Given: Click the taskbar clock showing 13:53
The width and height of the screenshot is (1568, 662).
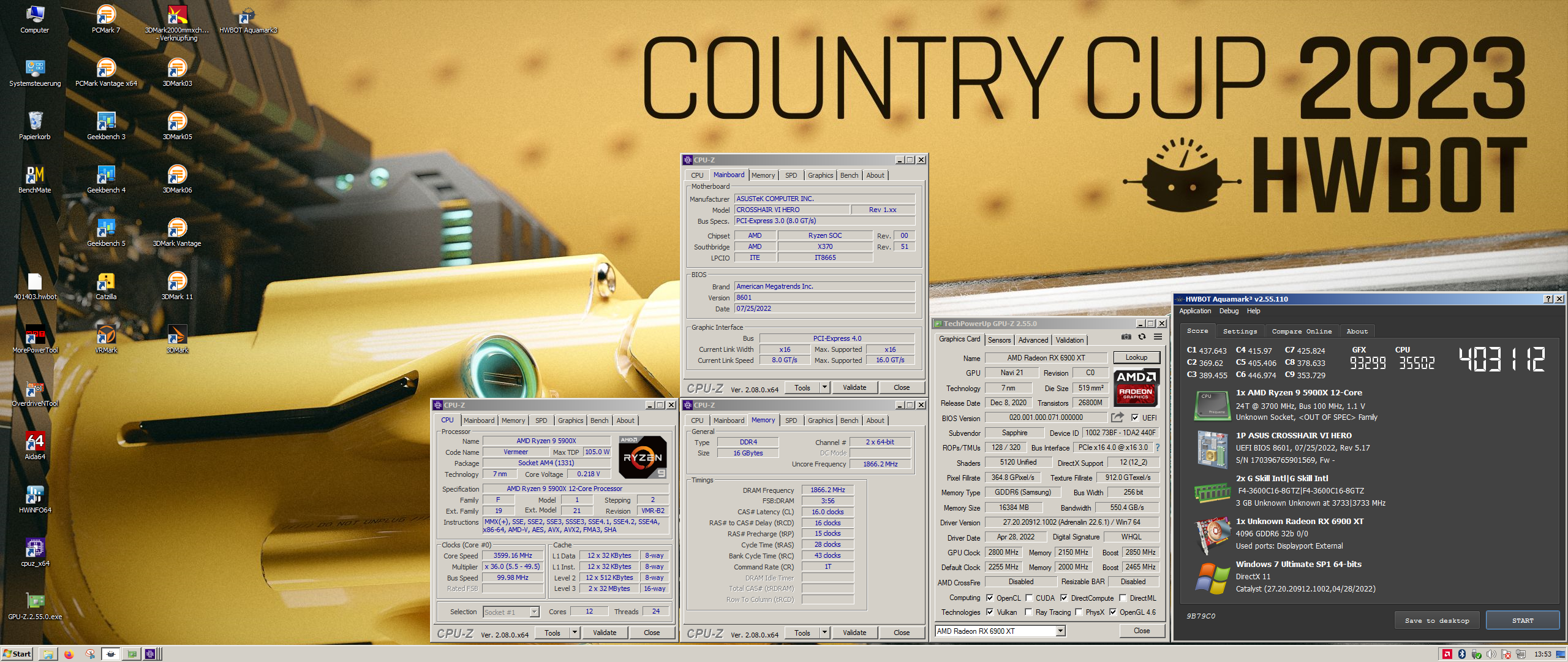Looking at the screenshot, I should tap(1542, 654).
